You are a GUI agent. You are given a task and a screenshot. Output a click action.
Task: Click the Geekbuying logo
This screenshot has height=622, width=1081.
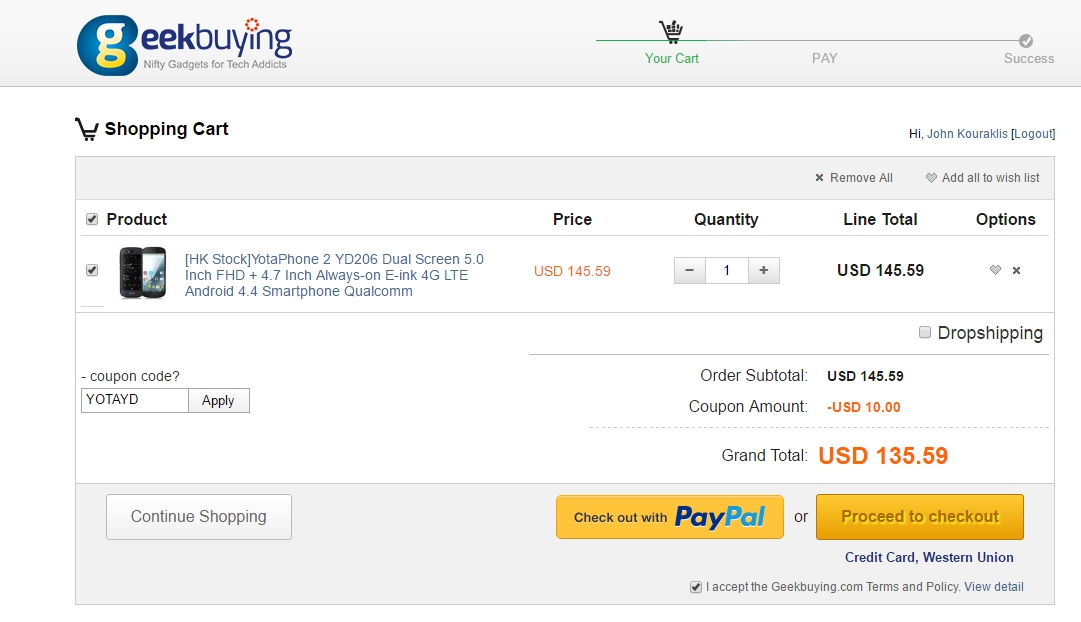coord(184,46)
